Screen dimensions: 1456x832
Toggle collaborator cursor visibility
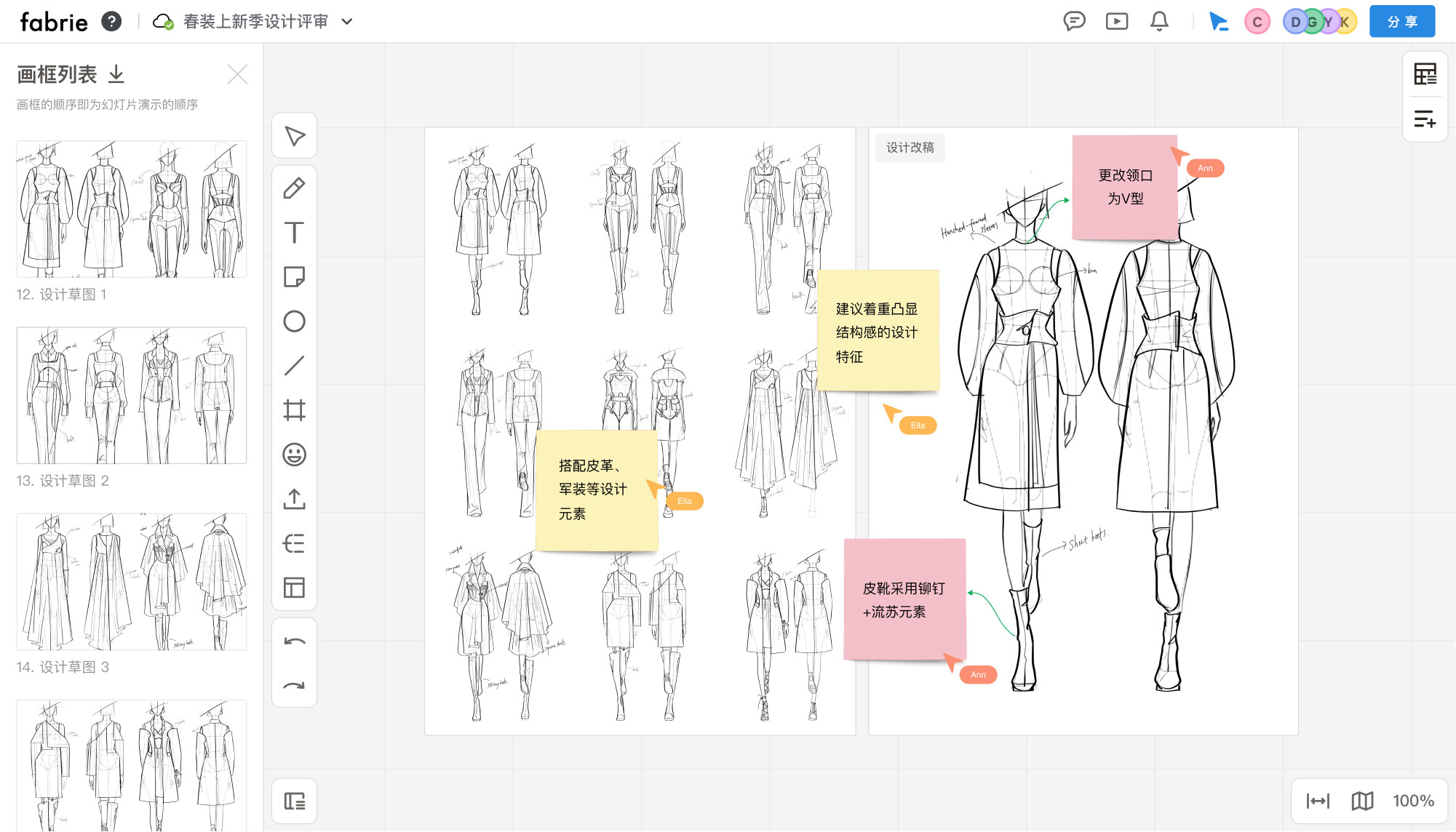(1218, 22)
